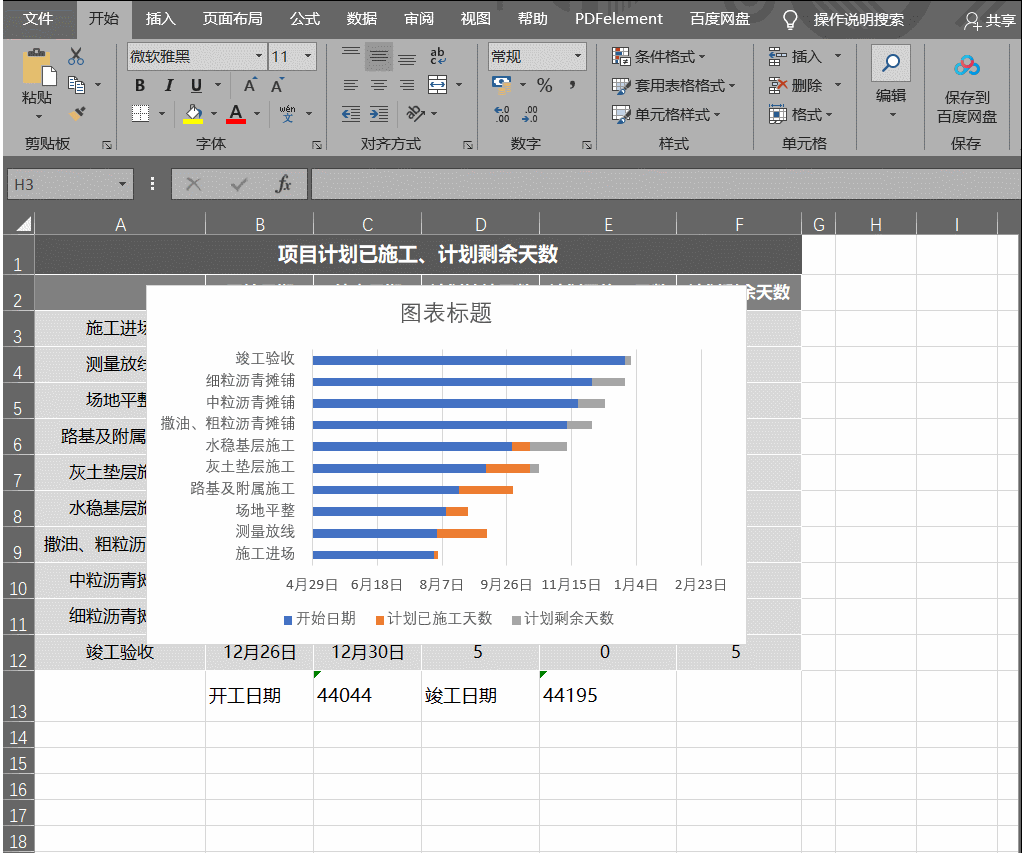Open the Editing 编辑 search group

[x=891, y=81]
